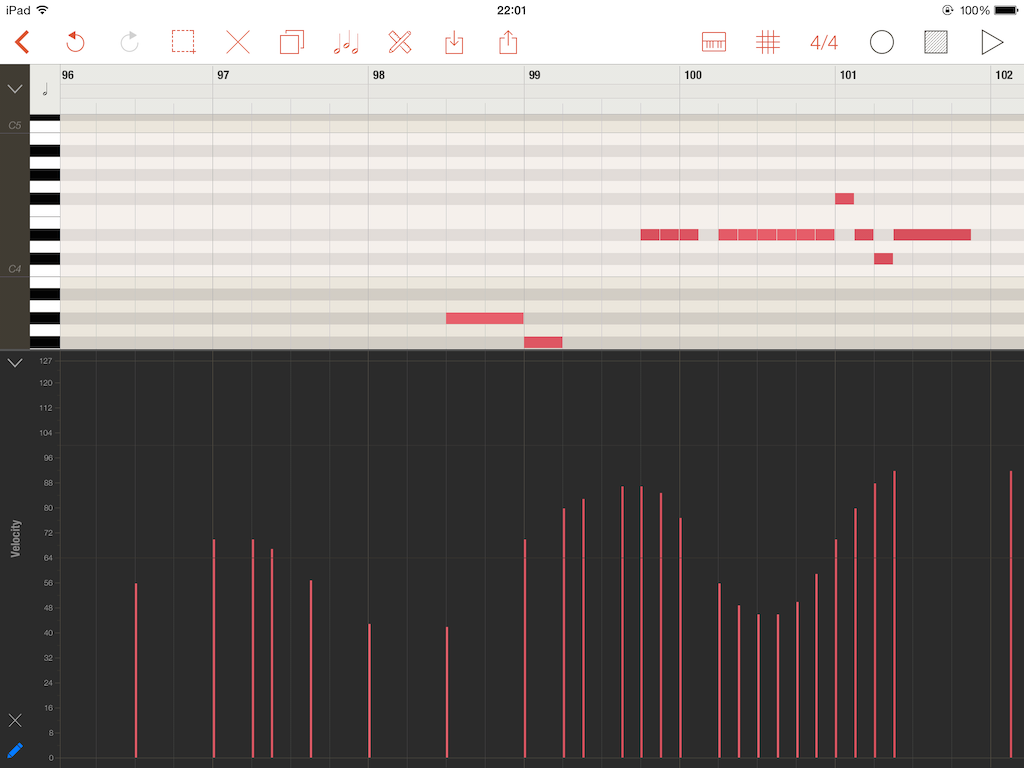Collapse the velocity pane chevron
1024x768 pixels.
tap(15, 362)
